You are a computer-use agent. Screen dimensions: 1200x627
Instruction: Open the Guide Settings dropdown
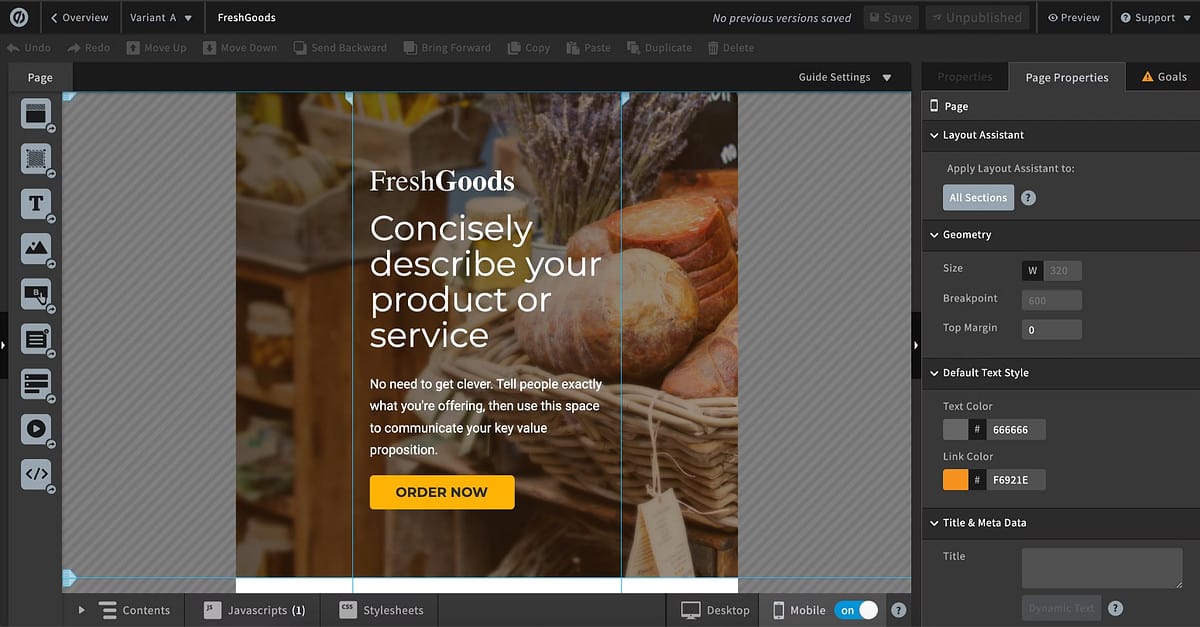pos(845,77)
